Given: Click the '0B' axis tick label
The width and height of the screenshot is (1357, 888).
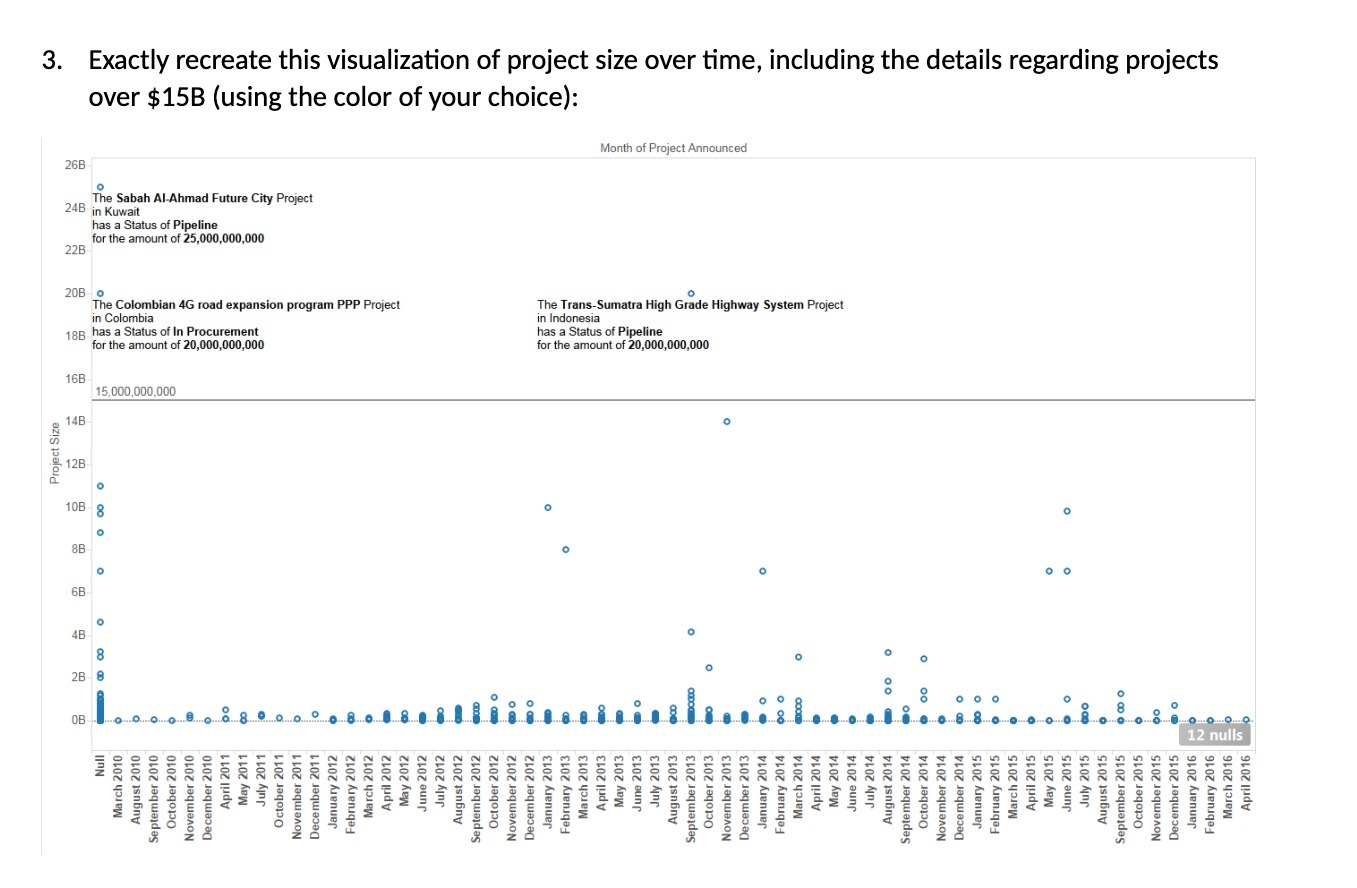Looking at the screenshot, I should [x=79, y=720].
